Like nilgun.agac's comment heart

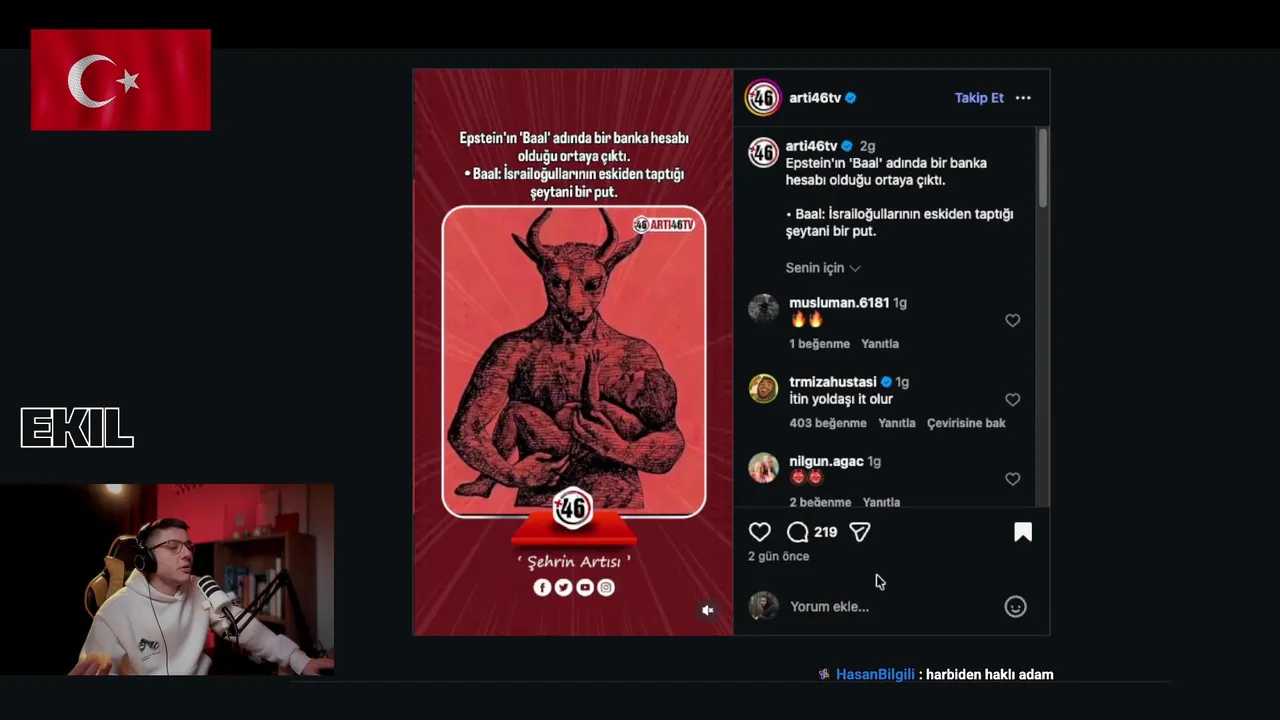click(x=1012, y=479)
